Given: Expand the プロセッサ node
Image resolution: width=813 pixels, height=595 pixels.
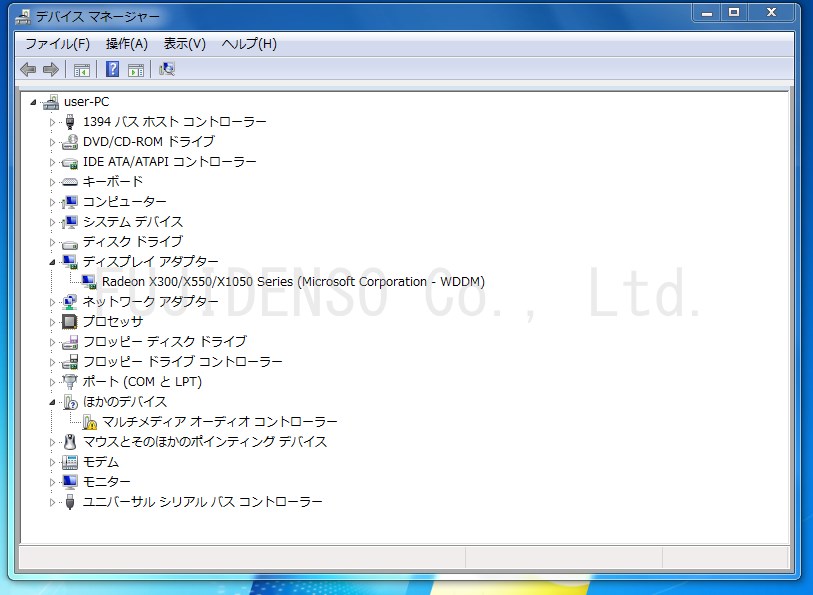Looking at the screenshot, I should tap(52, 322).
